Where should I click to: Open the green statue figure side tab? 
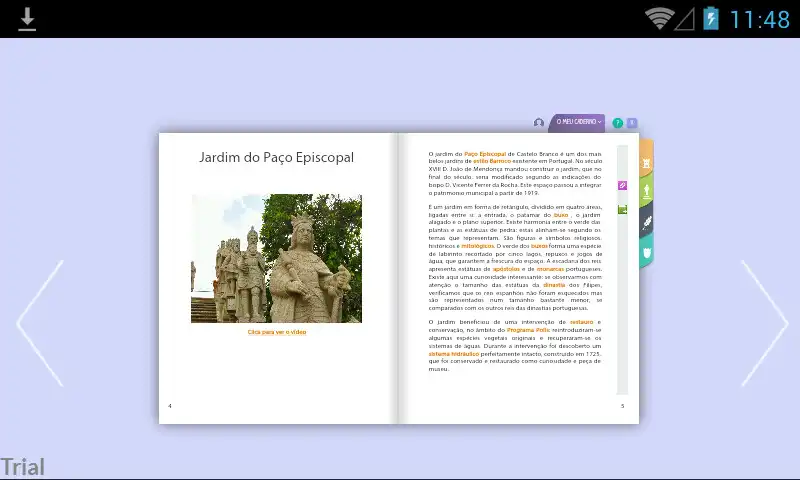pyautogui.click(x=646, y=191)
